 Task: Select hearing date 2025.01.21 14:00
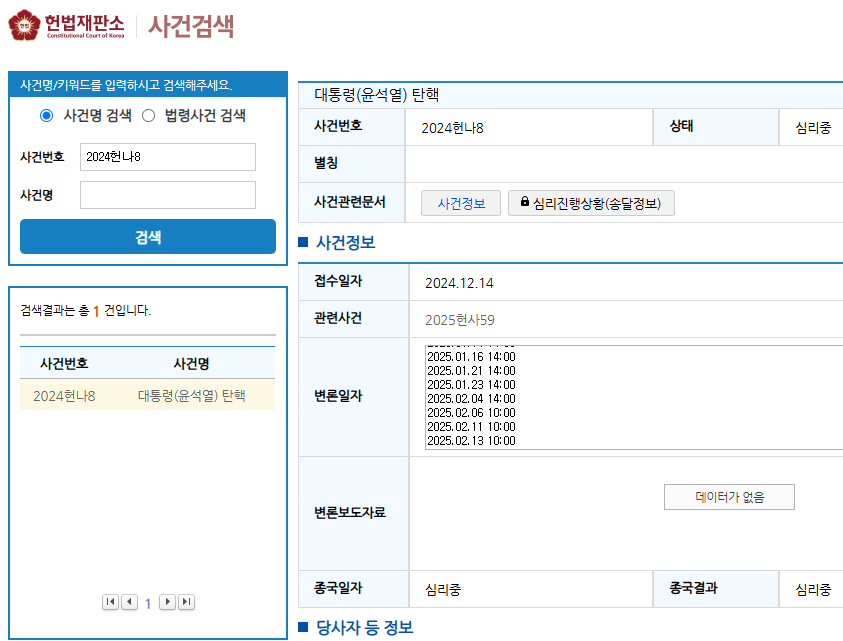(471, 371)
